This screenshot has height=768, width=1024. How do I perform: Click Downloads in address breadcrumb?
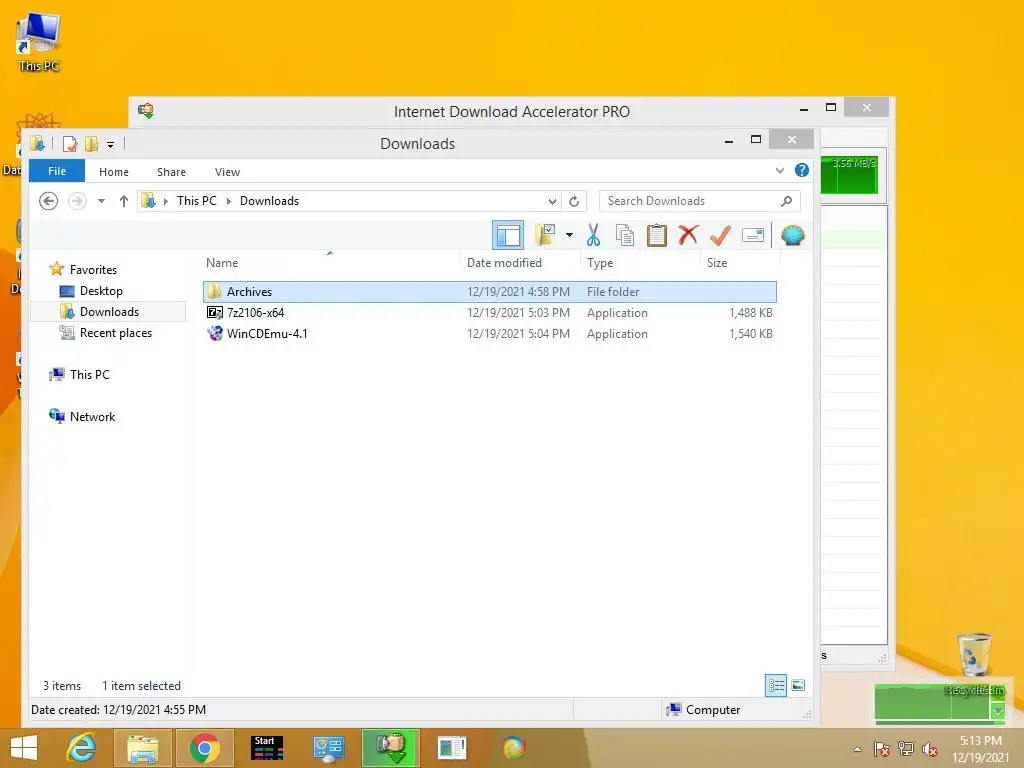point(269,201)
